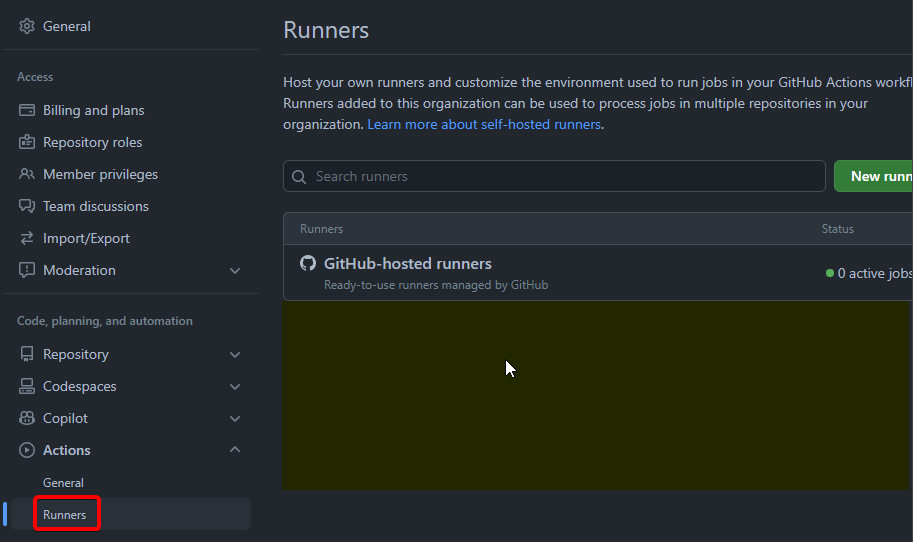This screenshot has height=542, width=913.
Task: Collapse the Actions section chevron
Action: (x=235, y=449)
